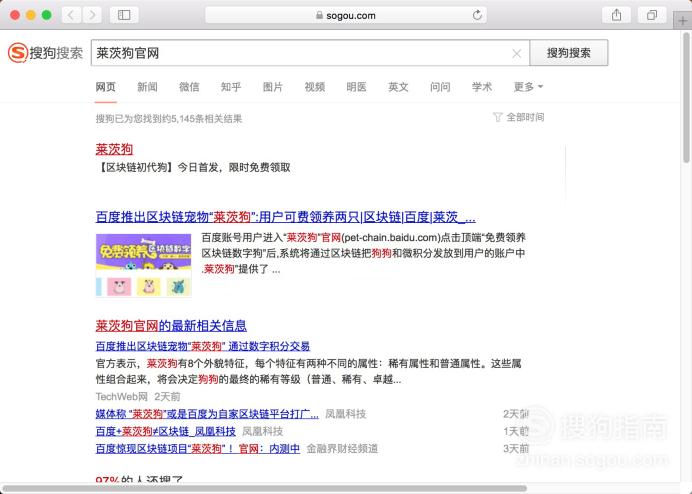Show the Safari sidebar
This screenshot has width=692, height=494.
124,15
